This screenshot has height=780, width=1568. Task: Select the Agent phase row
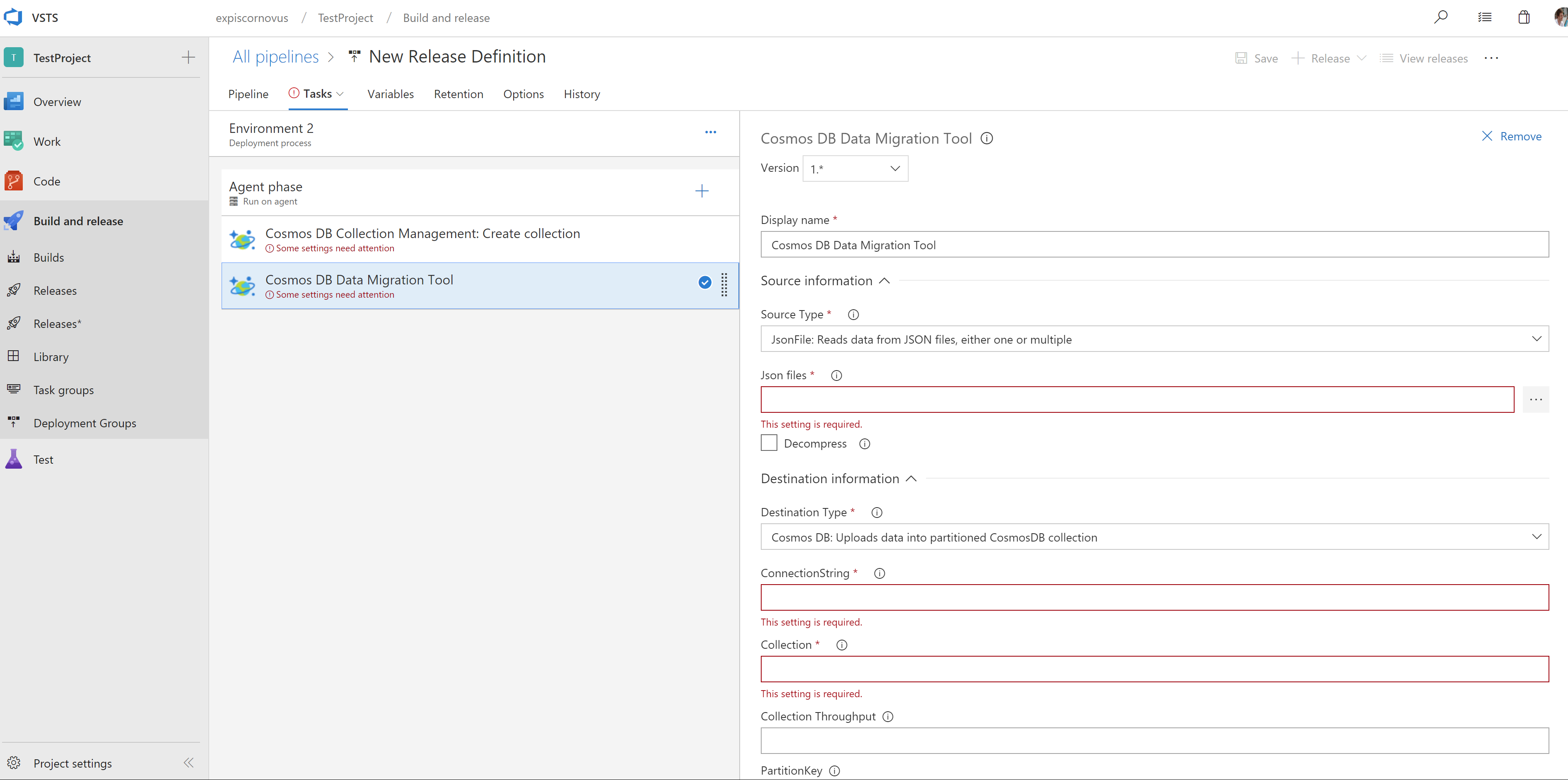coord(480,192)
